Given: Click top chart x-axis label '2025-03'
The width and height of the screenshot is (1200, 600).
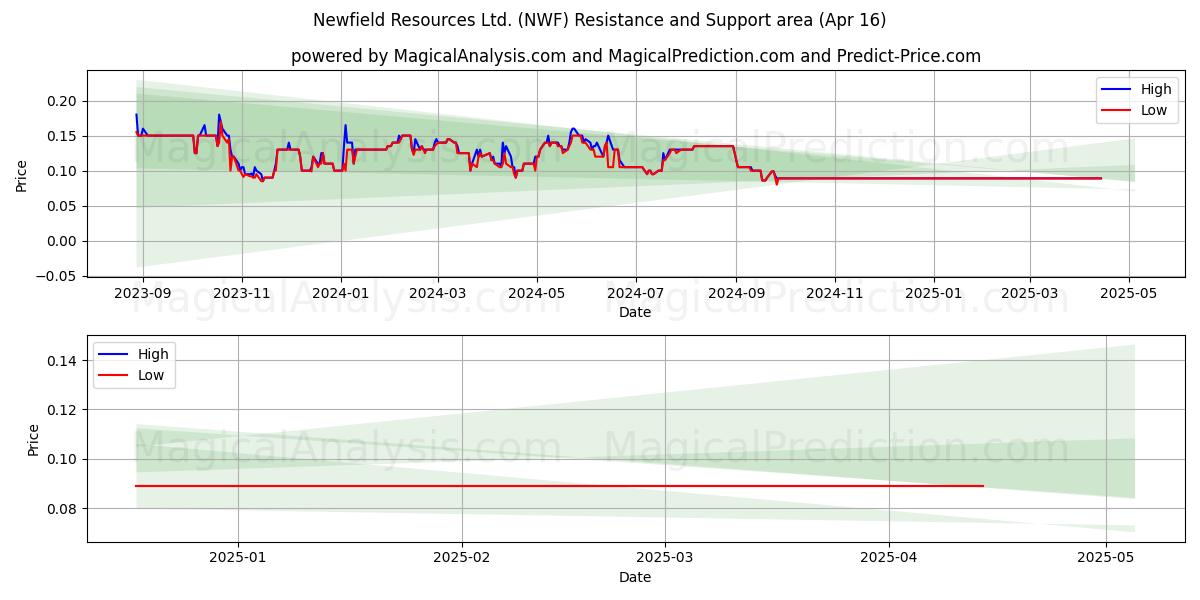Looking at the screenshot, I should [x=1030, y=293].
